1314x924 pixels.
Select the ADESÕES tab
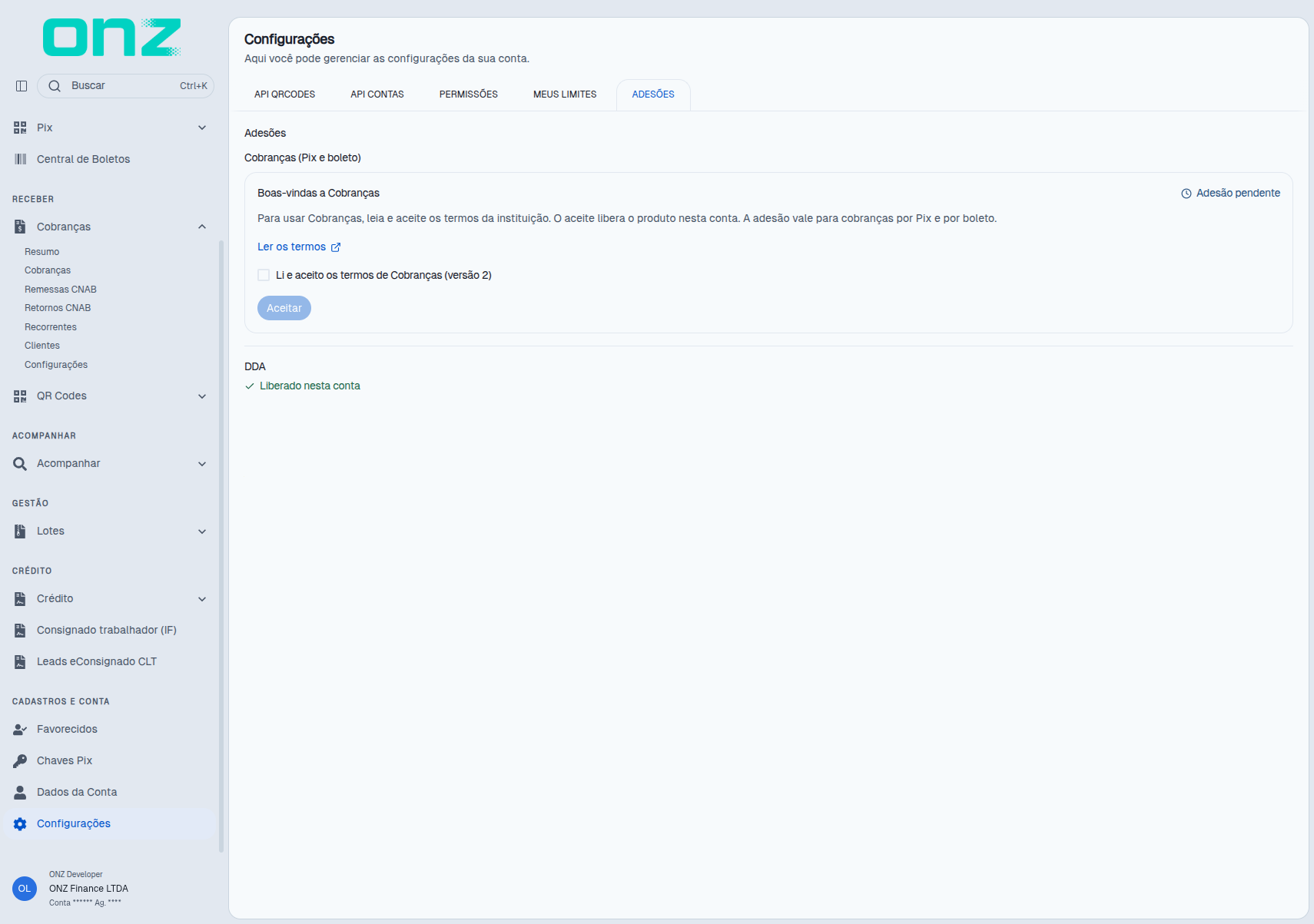653,94
